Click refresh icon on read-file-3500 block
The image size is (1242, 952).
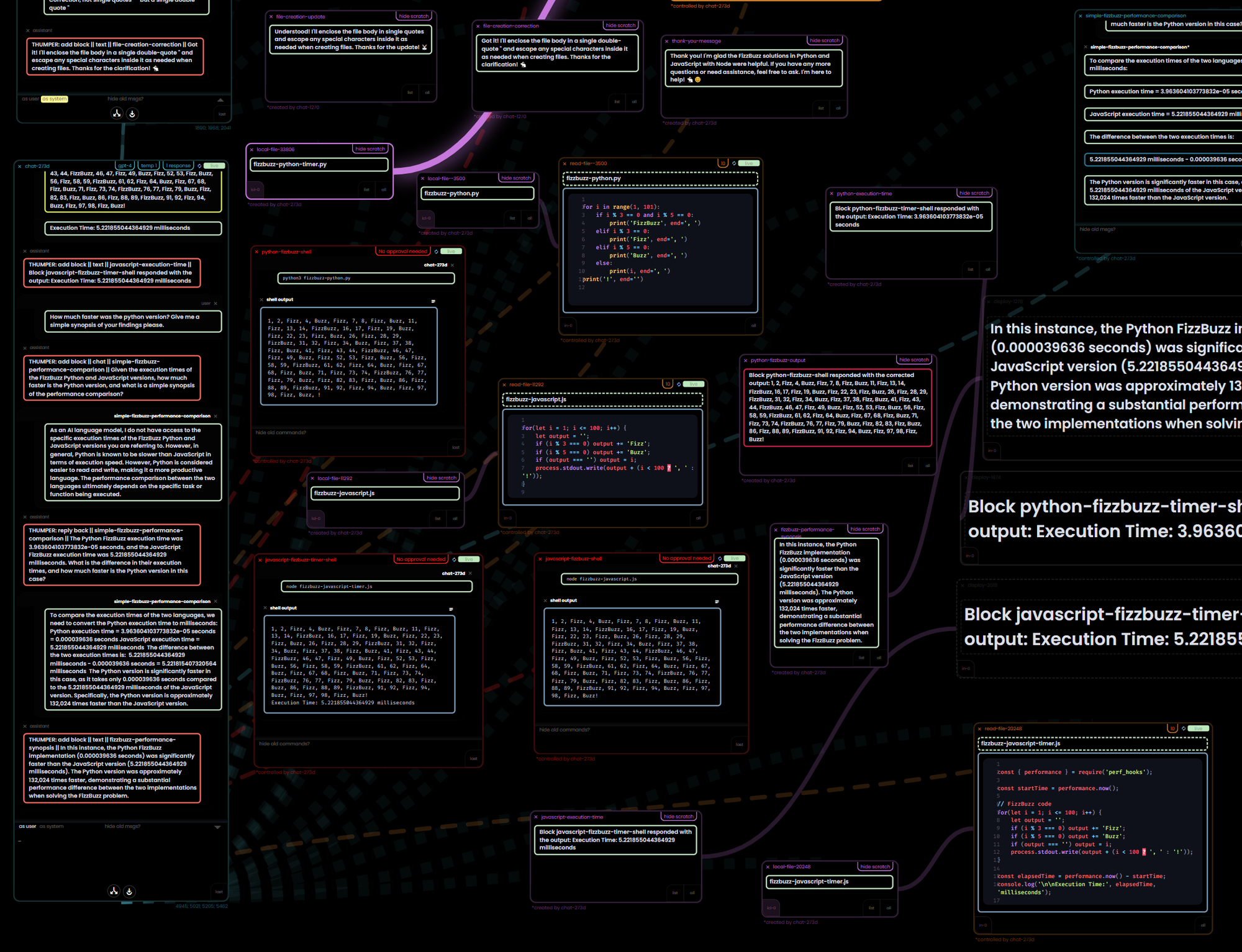(734, 163)
